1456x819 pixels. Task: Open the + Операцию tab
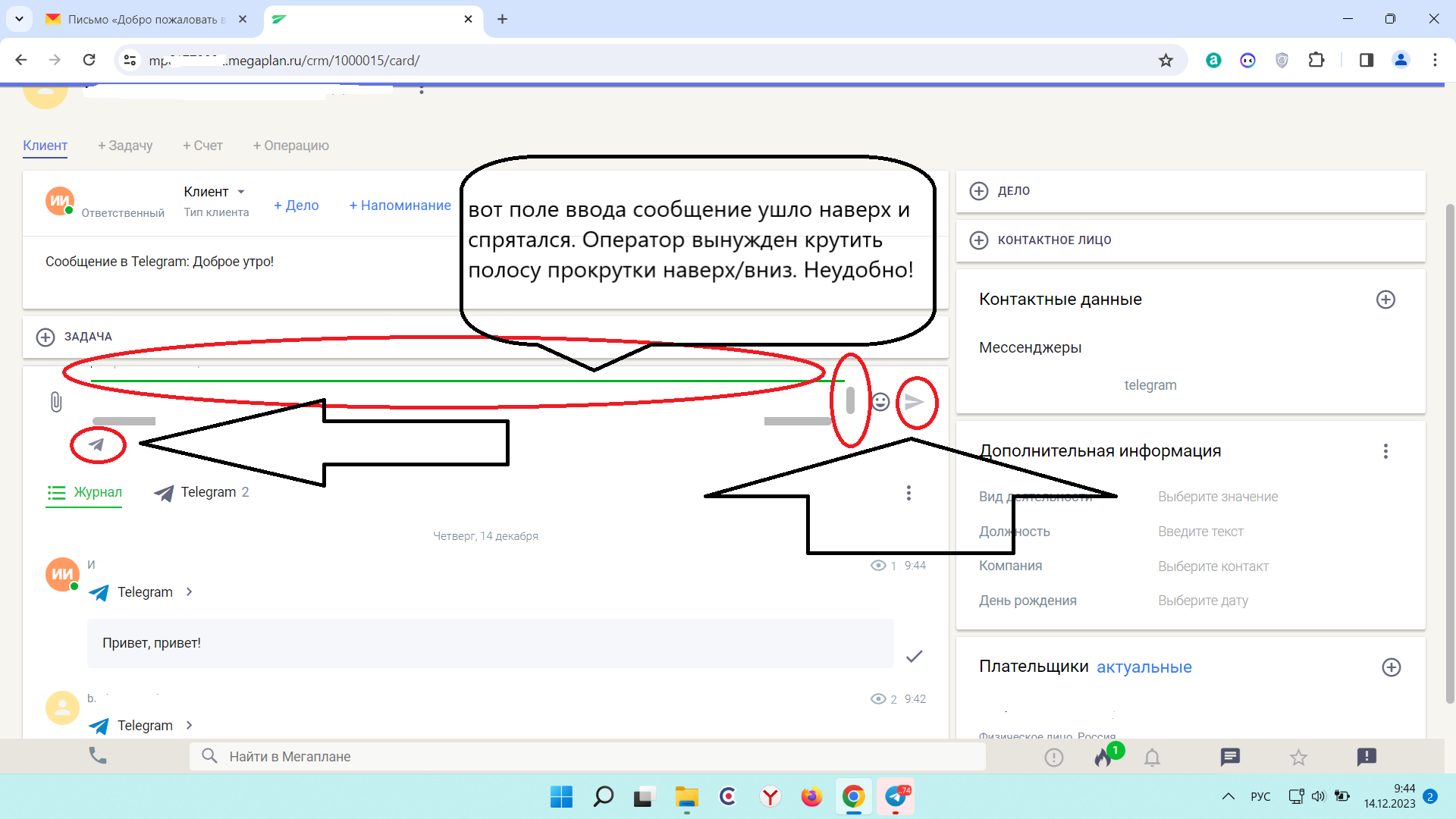point(291,146)
